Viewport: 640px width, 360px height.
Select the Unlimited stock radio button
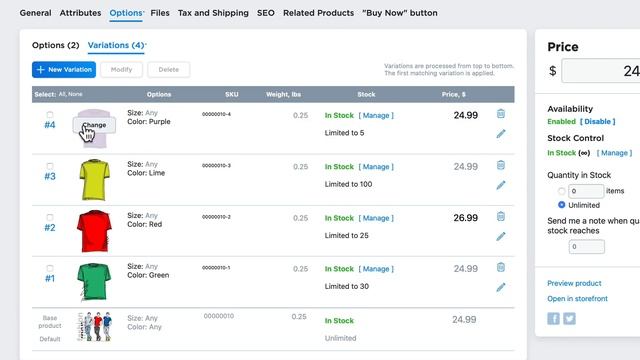click(562, 204)
